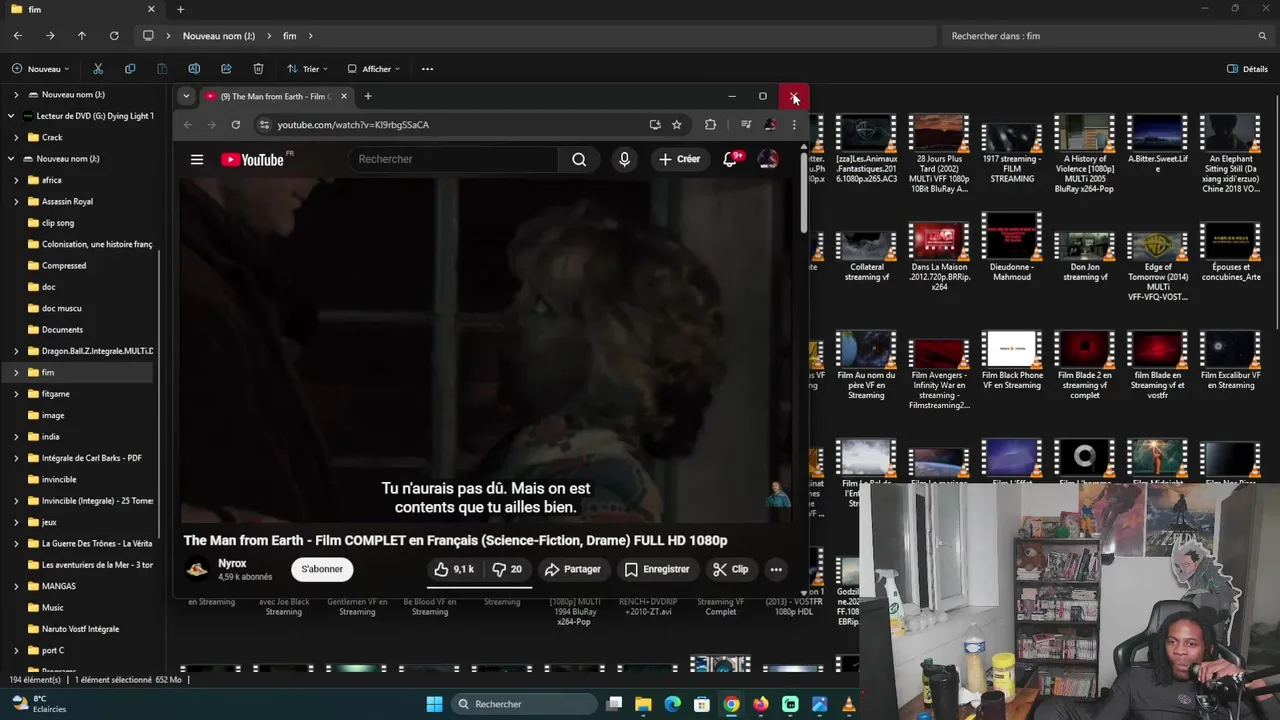The width and height of the screenshot is (1280, 720).
Task: Open Windows Start menu
Action: point(434,704)
